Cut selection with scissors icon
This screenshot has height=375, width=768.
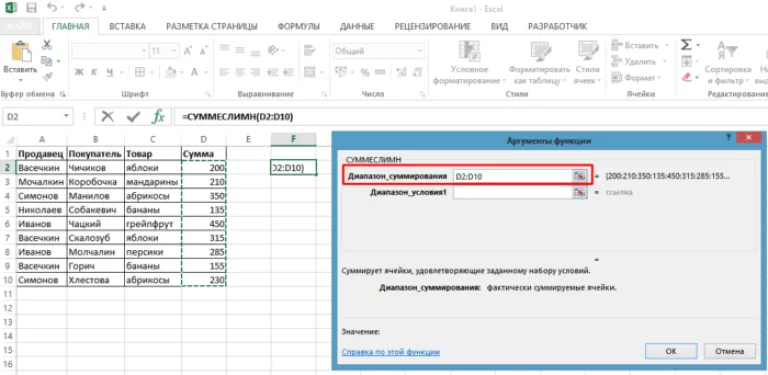click(x=47, y=45)
